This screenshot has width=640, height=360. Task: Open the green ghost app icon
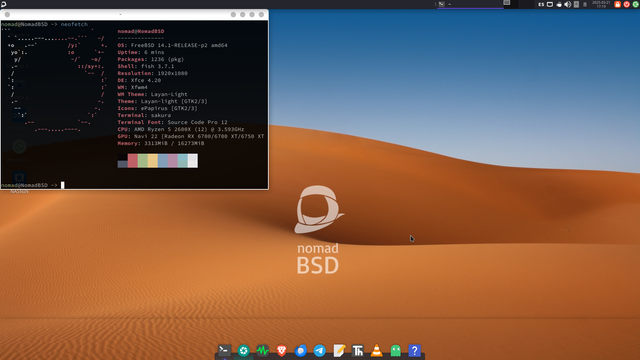[396, 350]
